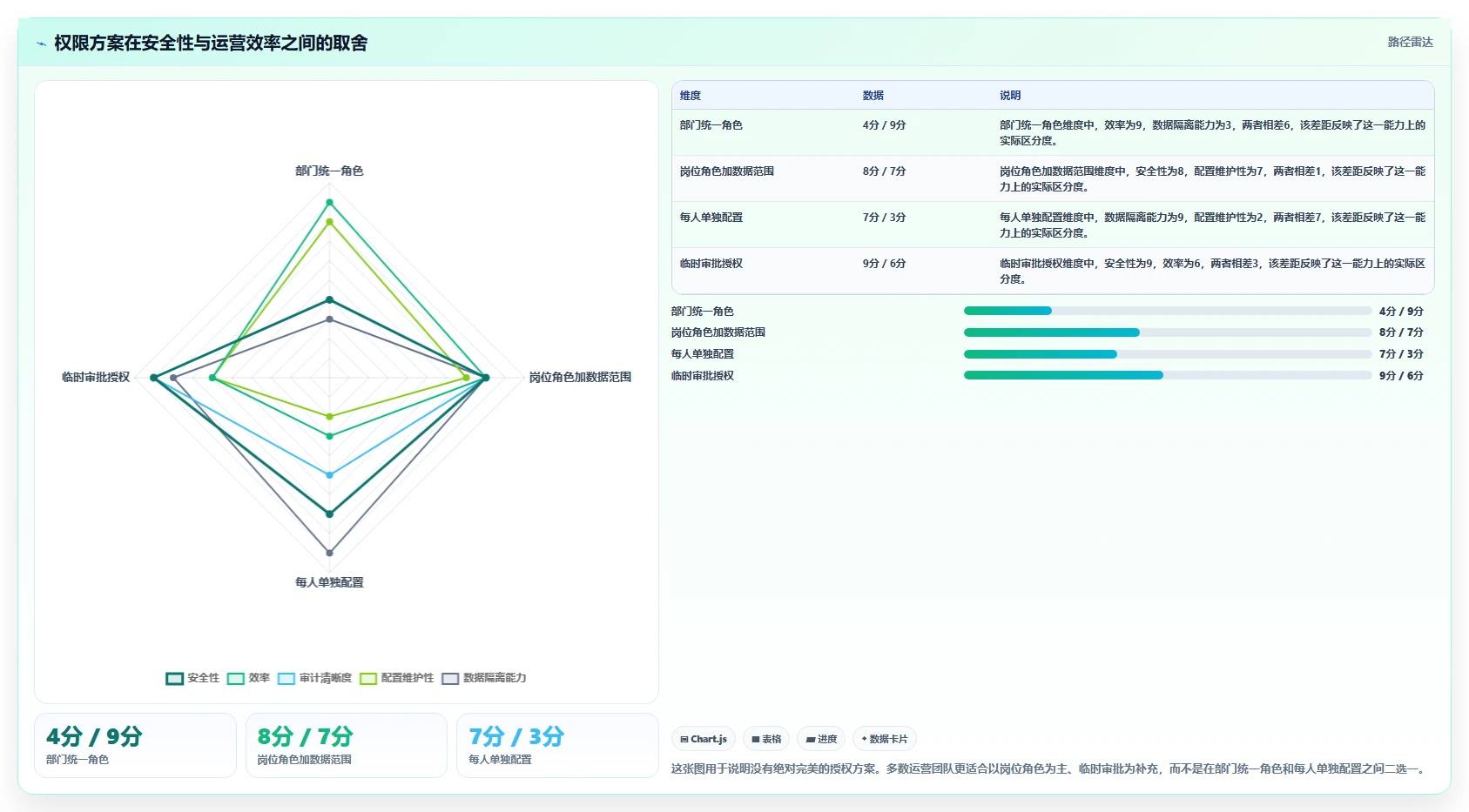Click the 每人单独配置 axis label on the radar
The width and height of the screenshot is (1469, 812).
(329, 582)
